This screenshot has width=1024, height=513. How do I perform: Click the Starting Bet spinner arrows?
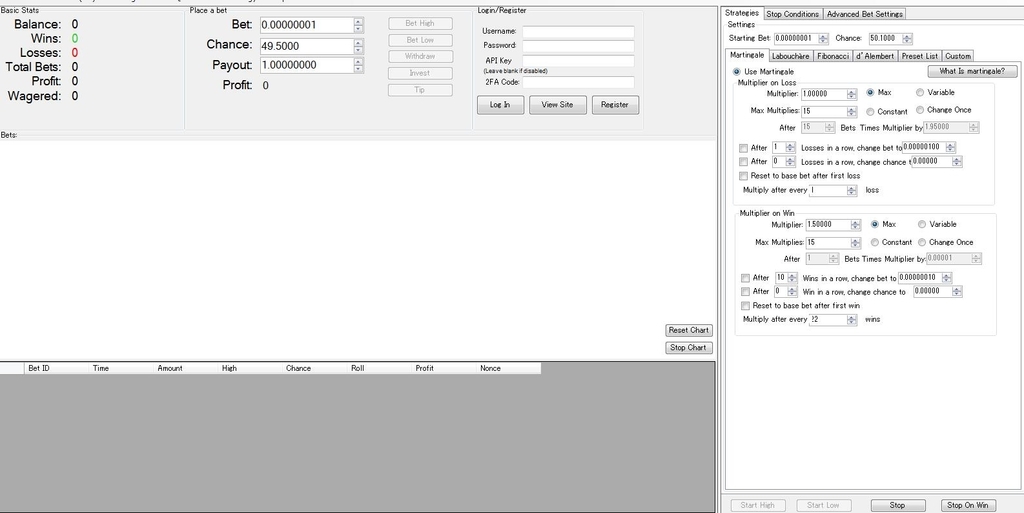pos(823,39)
